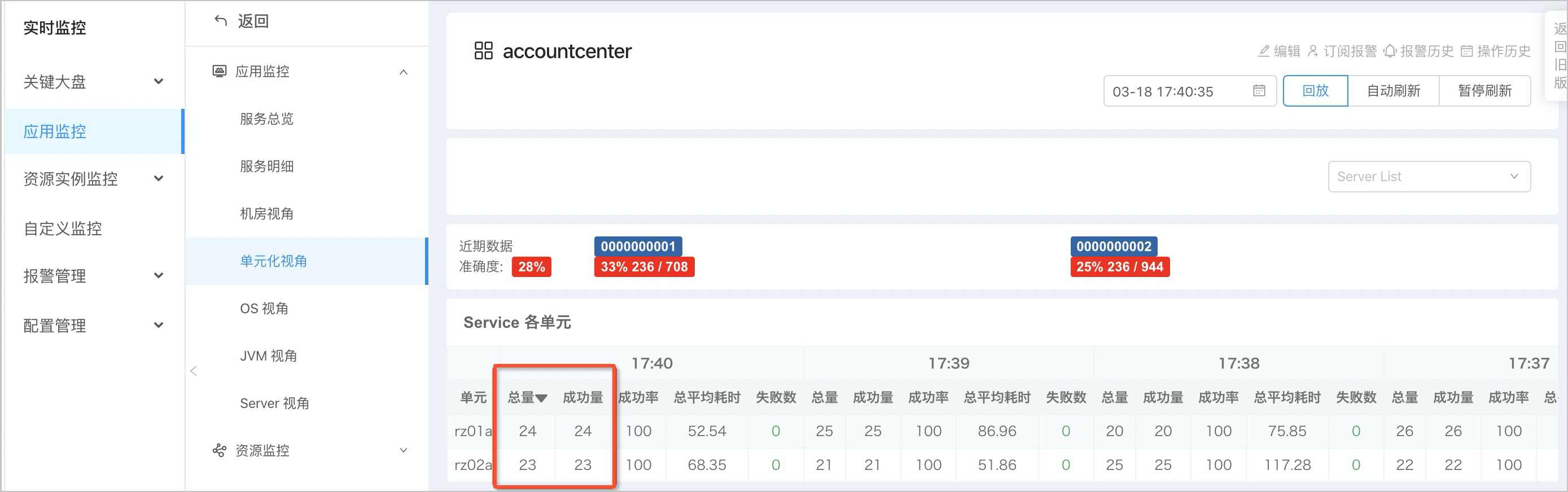
Task: Open the date picker calendar icon
Action: click(x=1259, y=91)
